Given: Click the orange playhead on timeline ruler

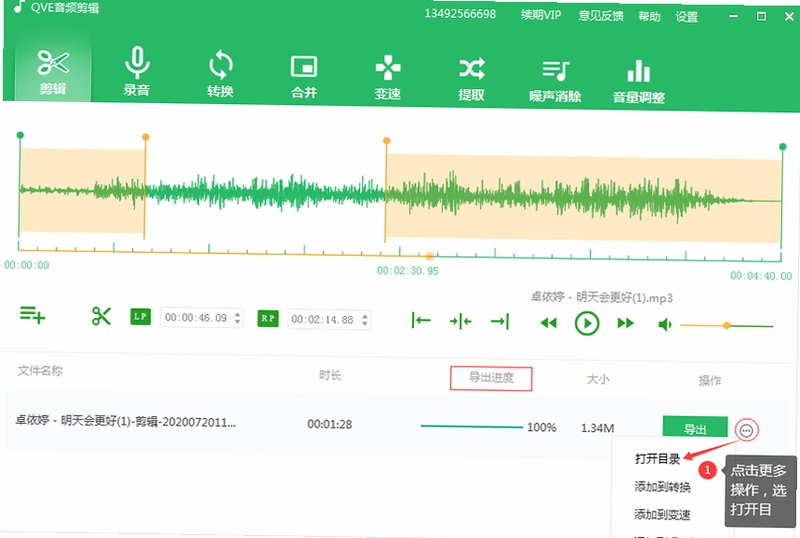Looking at the screenshot, I should click(x=430, y=256).
